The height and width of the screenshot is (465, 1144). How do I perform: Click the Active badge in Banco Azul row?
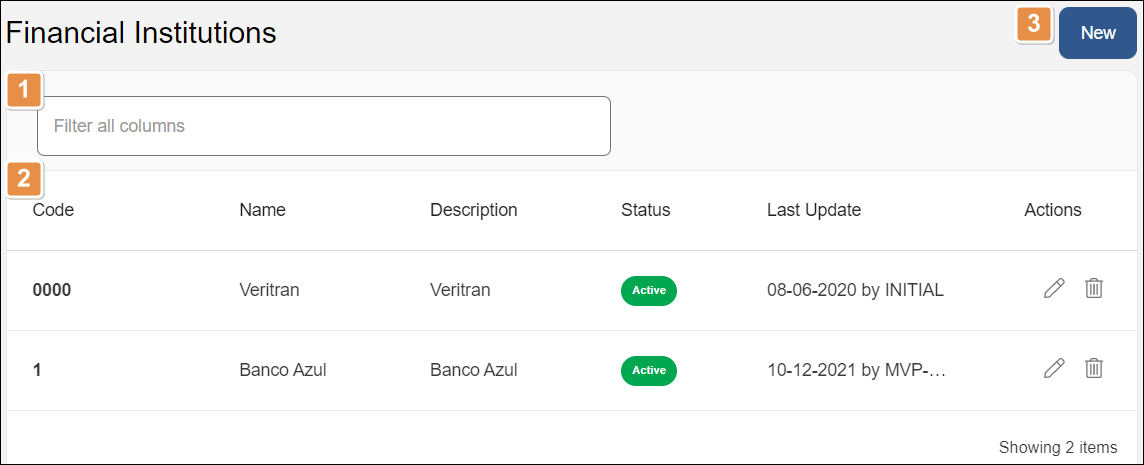coord(649,370)
